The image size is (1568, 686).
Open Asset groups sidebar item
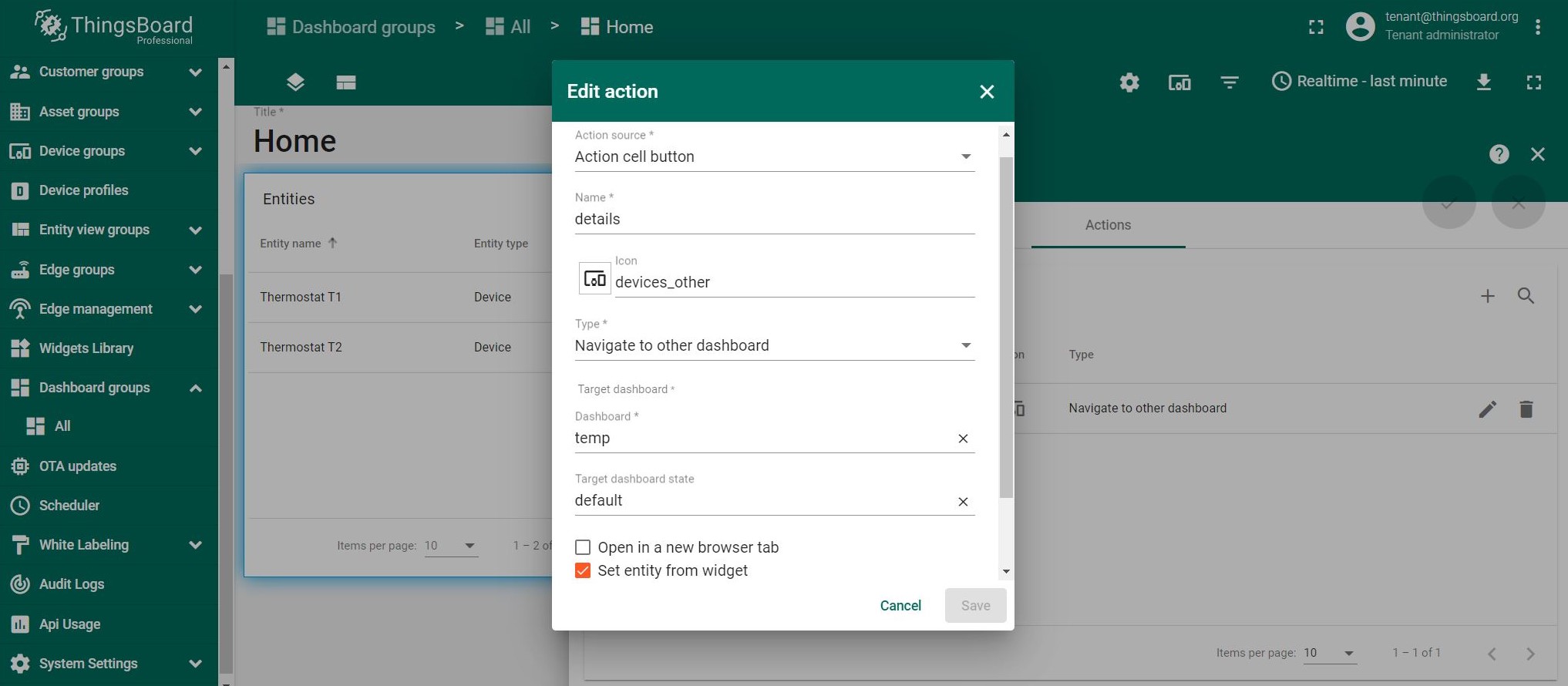tap(79, 112)
